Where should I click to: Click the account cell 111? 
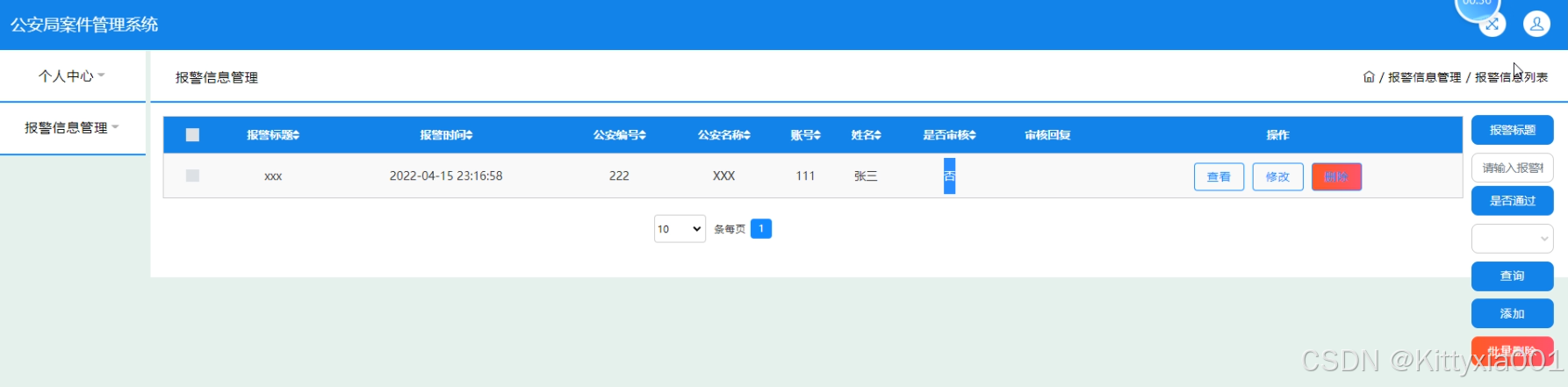805,176
